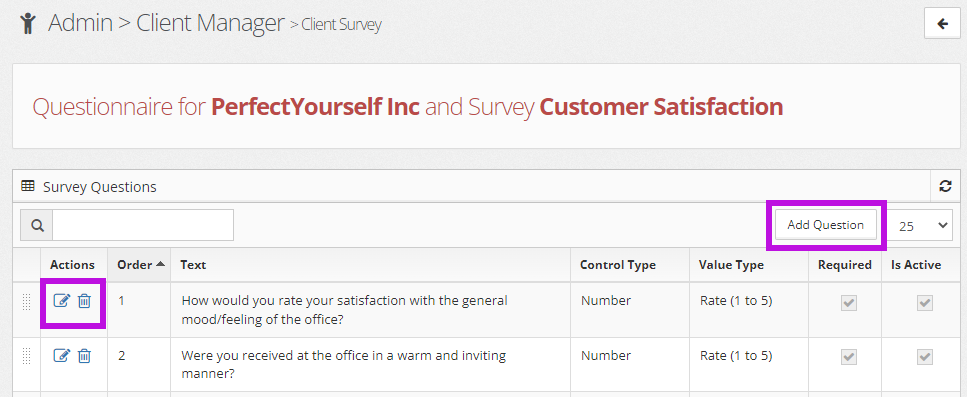967x397 pixels.
Task: Toggle Required checkbox for question 2
Action: tap(849, 357)
